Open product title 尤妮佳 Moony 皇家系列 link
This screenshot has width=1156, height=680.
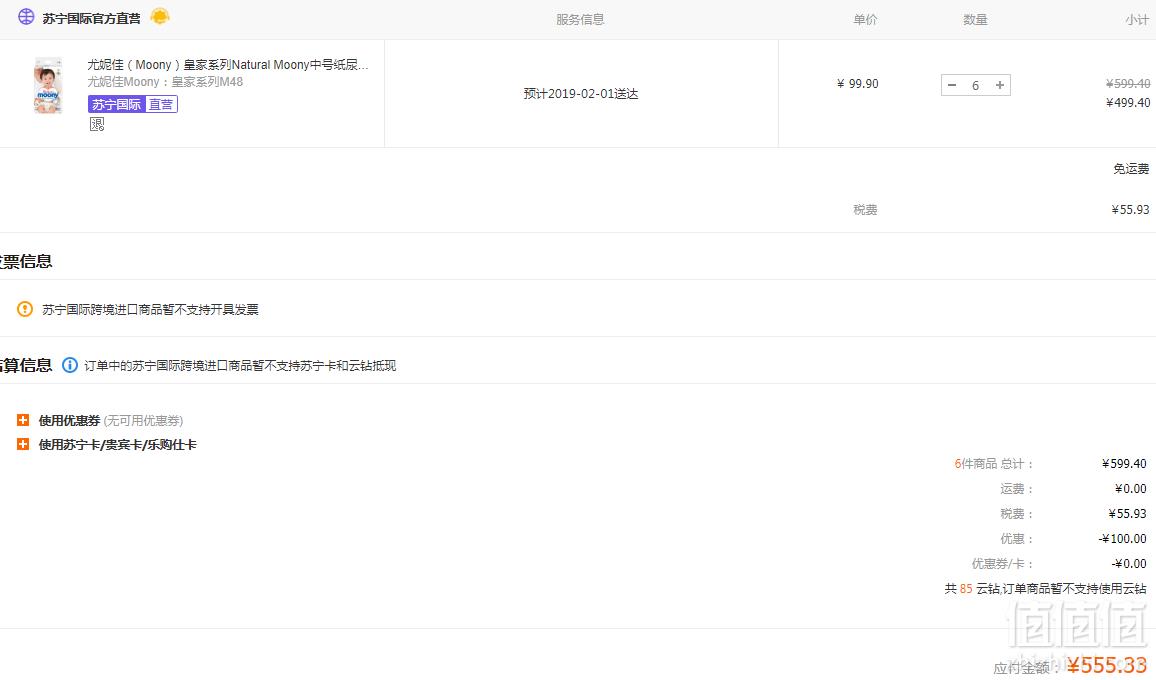point(228,65)
